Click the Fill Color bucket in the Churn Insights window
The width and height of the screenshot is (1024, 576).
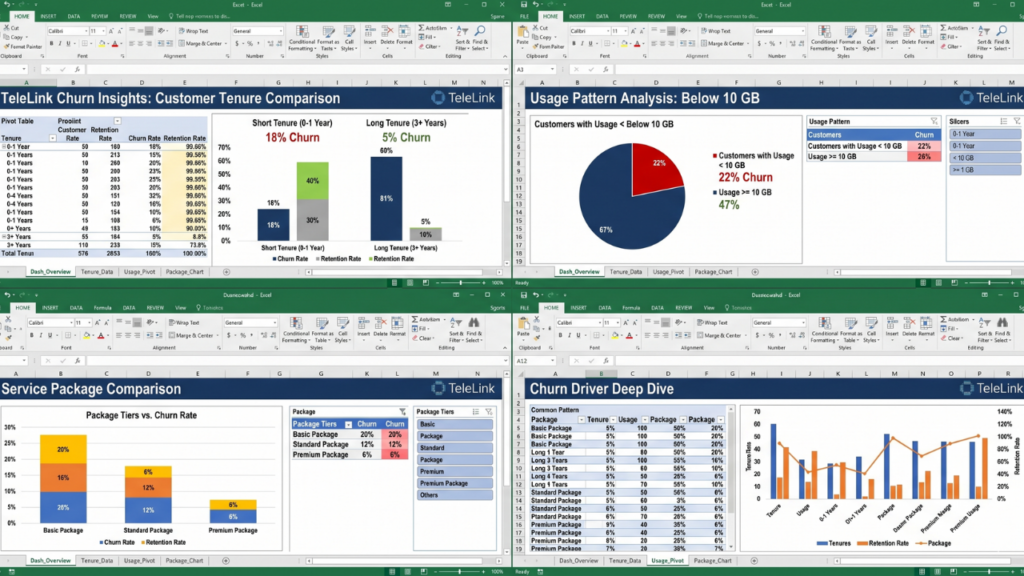pyautogui.click(x=102, y=44)
